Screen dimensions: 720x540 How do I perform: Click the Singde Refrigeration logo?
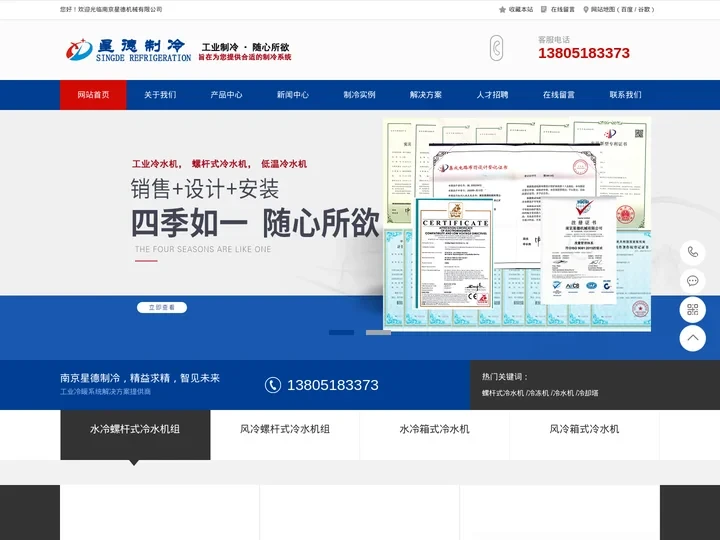click(x=128, y=51)
